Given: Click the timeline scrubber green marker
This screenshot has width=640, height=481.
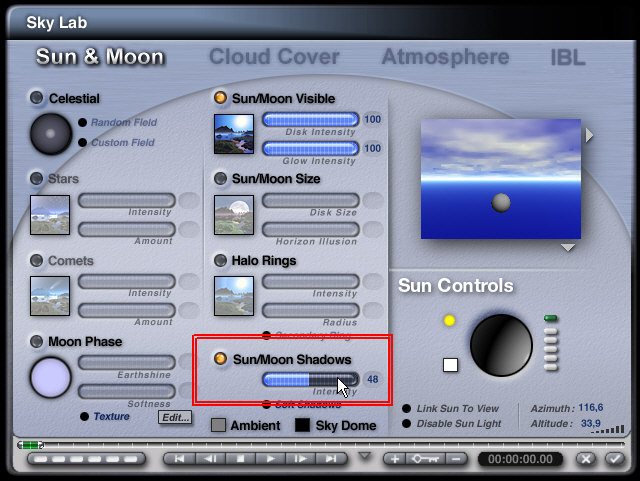Looking at the screenshot, I should click(x=31, y=445).
